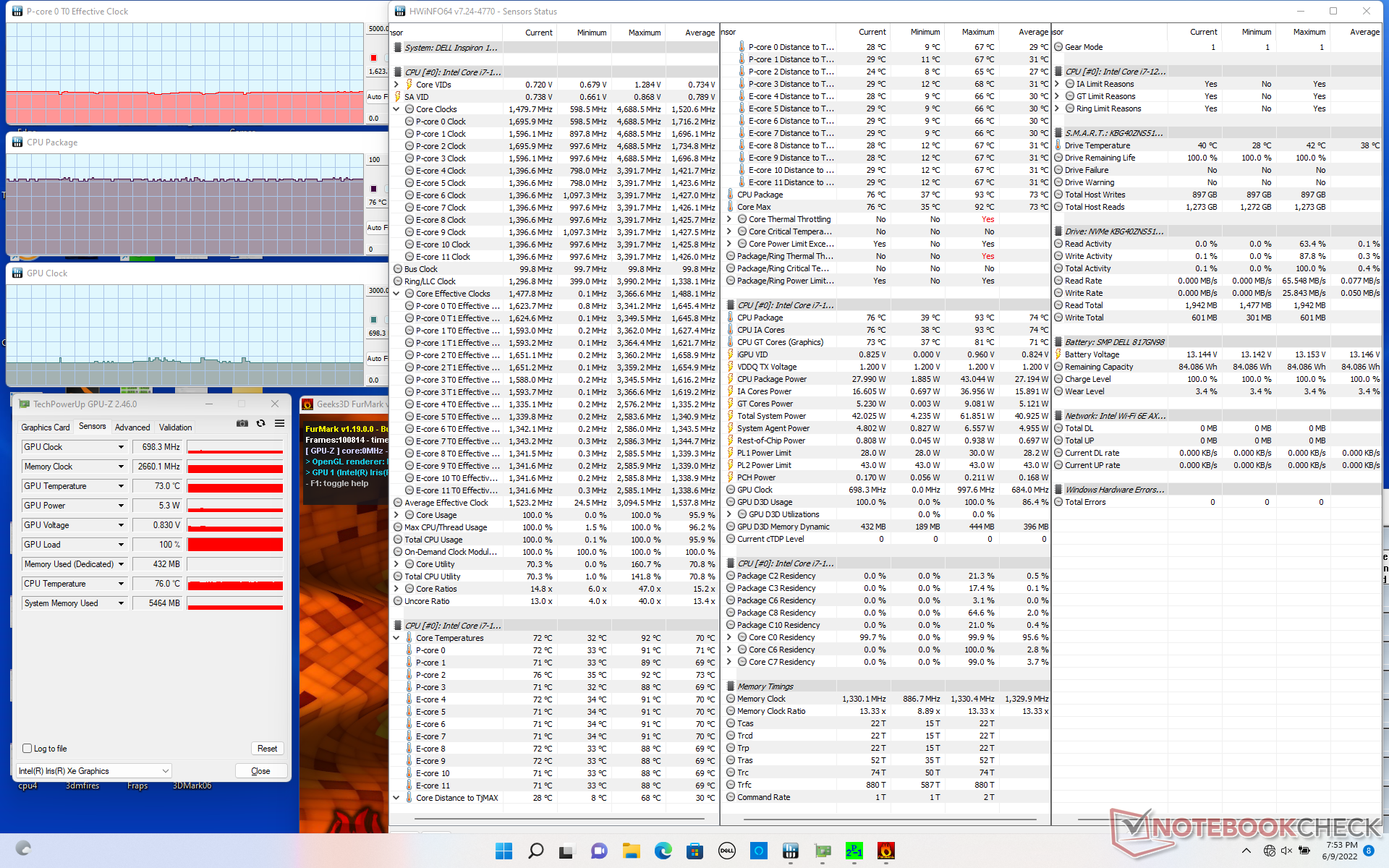The height and width of the screenshot is (868, 1389).
Task: Switch to GPU-Z in the taskbar
Action: [x=822, y=851]
